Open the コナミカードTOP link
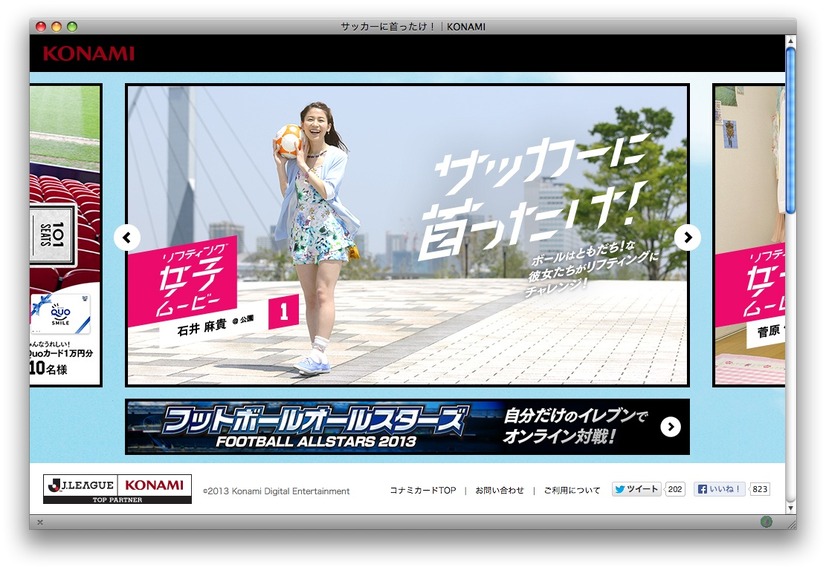This screenshot has height=570, width=826. [x=422, y=490]
